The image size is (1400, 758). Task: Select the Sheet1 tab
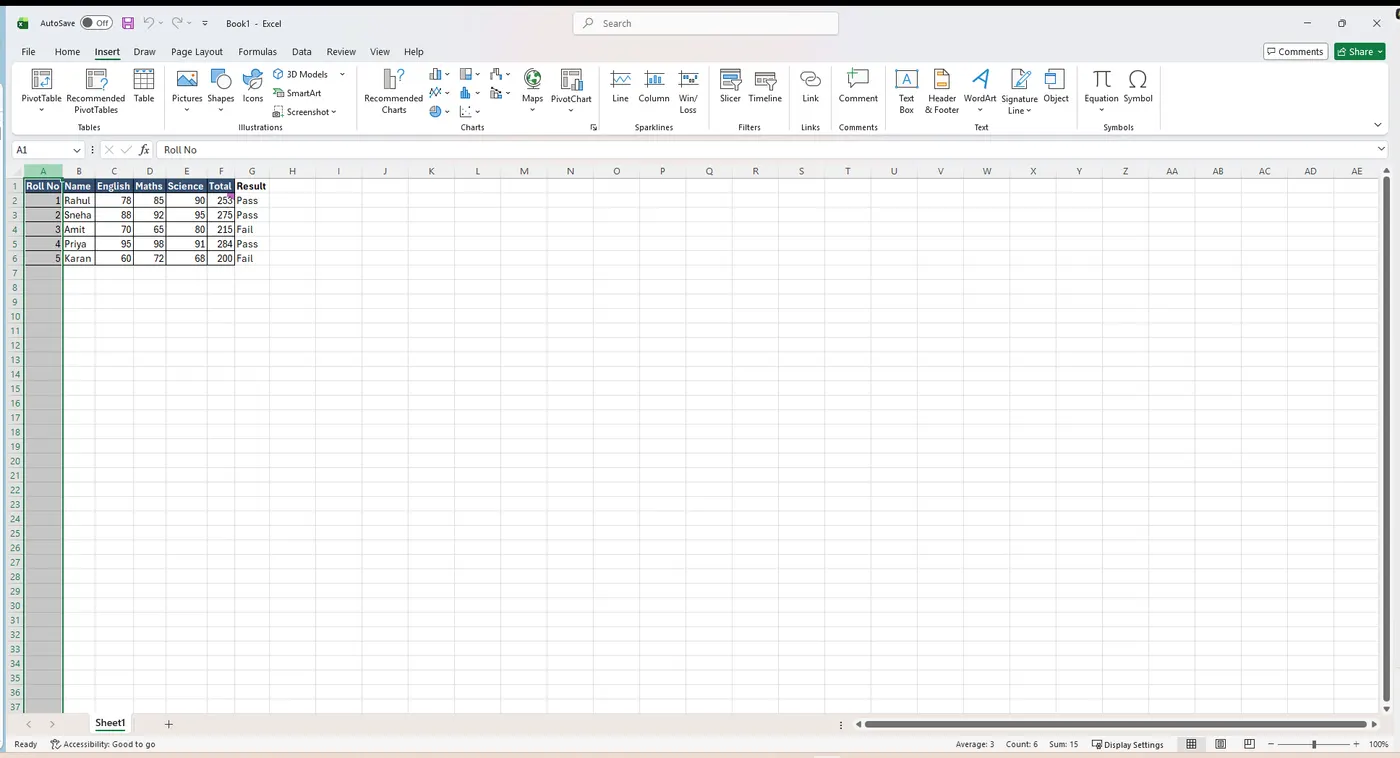pyautogui.click(x=110, y=723)
